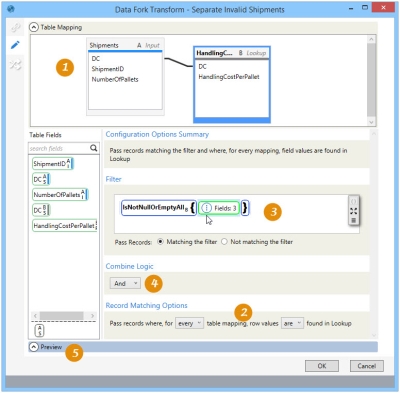Click the application globe icon in title bar
This screenshot has height=393, width=400.
pyautogui.click(x=11, y=9)
